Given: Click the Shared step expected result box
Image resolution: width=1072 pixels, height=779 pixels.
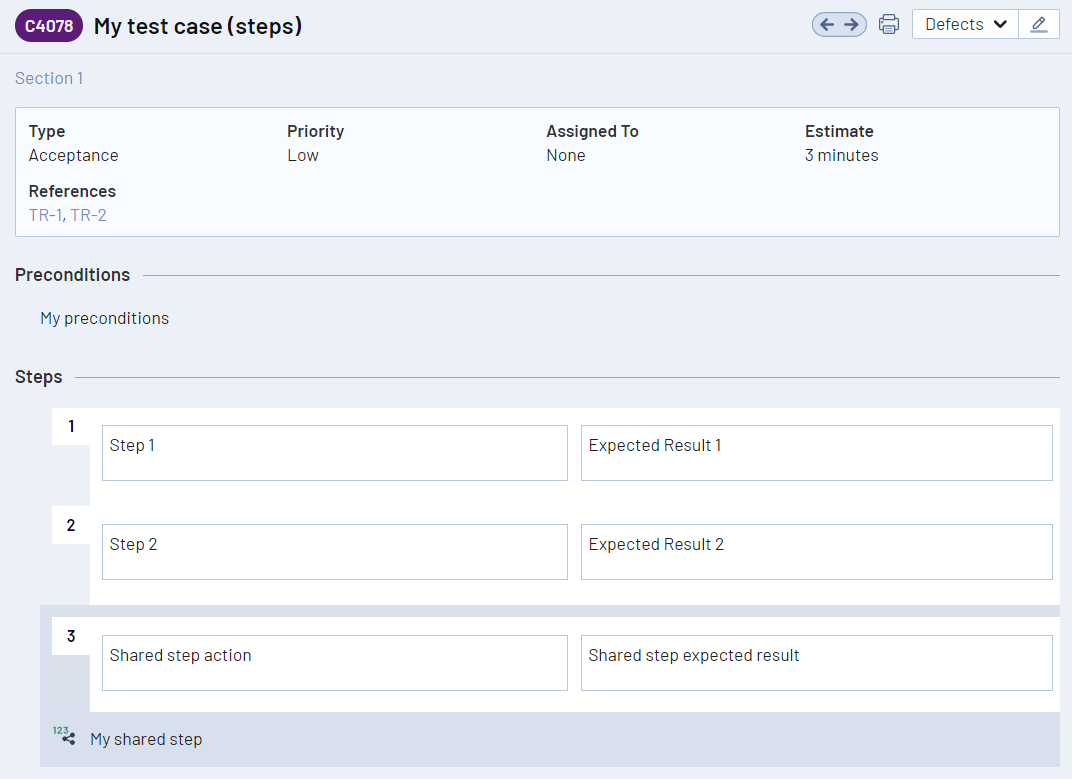Looking at the screenshot, I should (816, 663).
